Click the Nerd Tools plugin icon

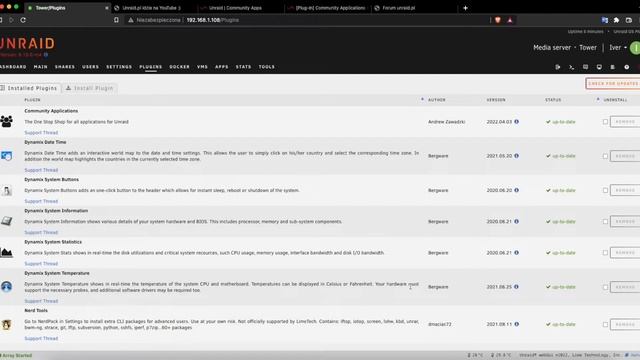point(6,324)
